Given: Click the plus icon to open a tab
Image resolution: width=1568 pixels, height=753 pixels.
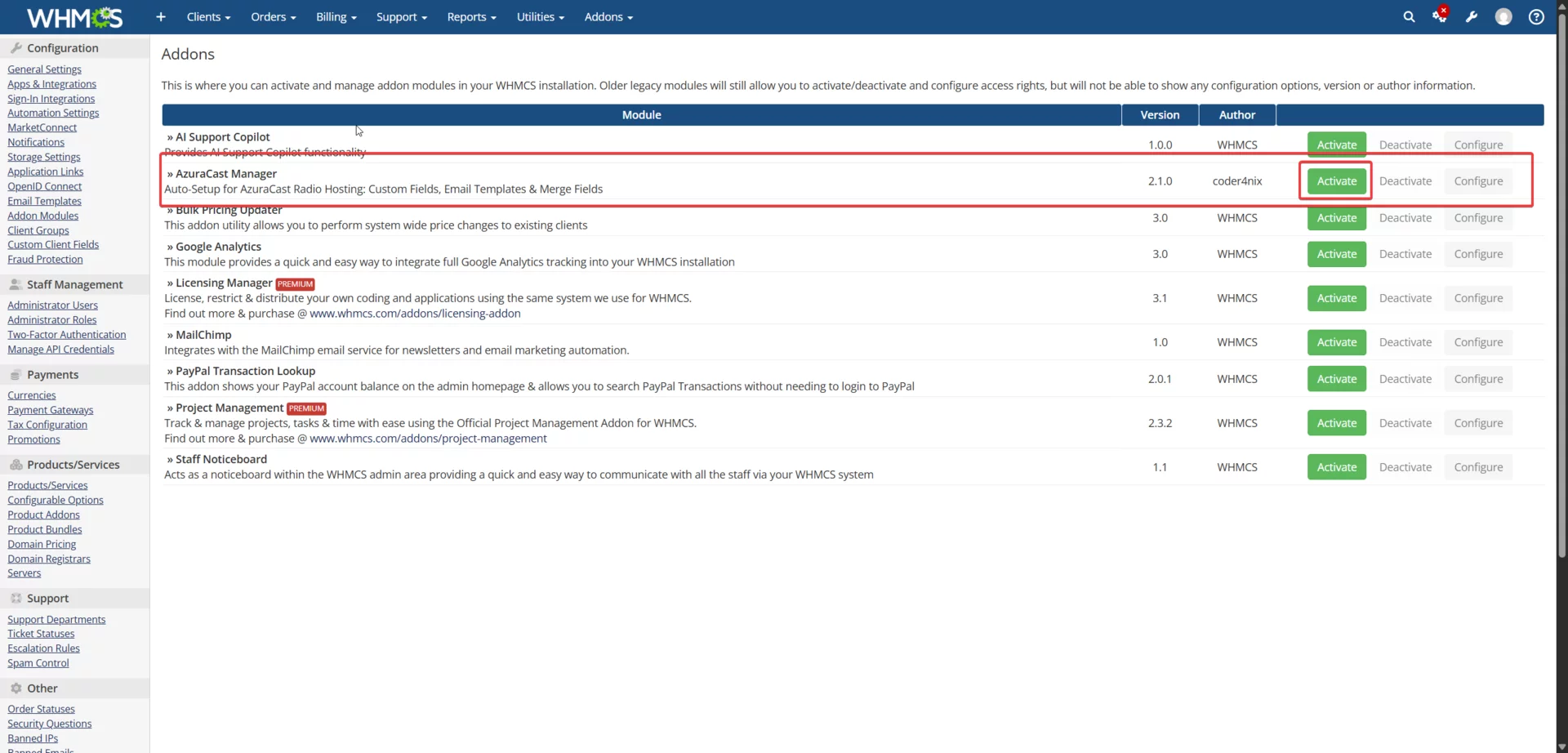Looking at the screenshot, I should (160, 16).
